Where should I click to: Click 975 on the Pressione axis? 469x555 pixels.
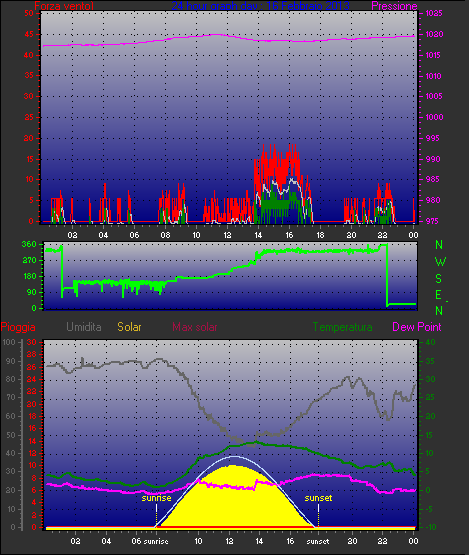pyautogui.click(x=432, y=221)
